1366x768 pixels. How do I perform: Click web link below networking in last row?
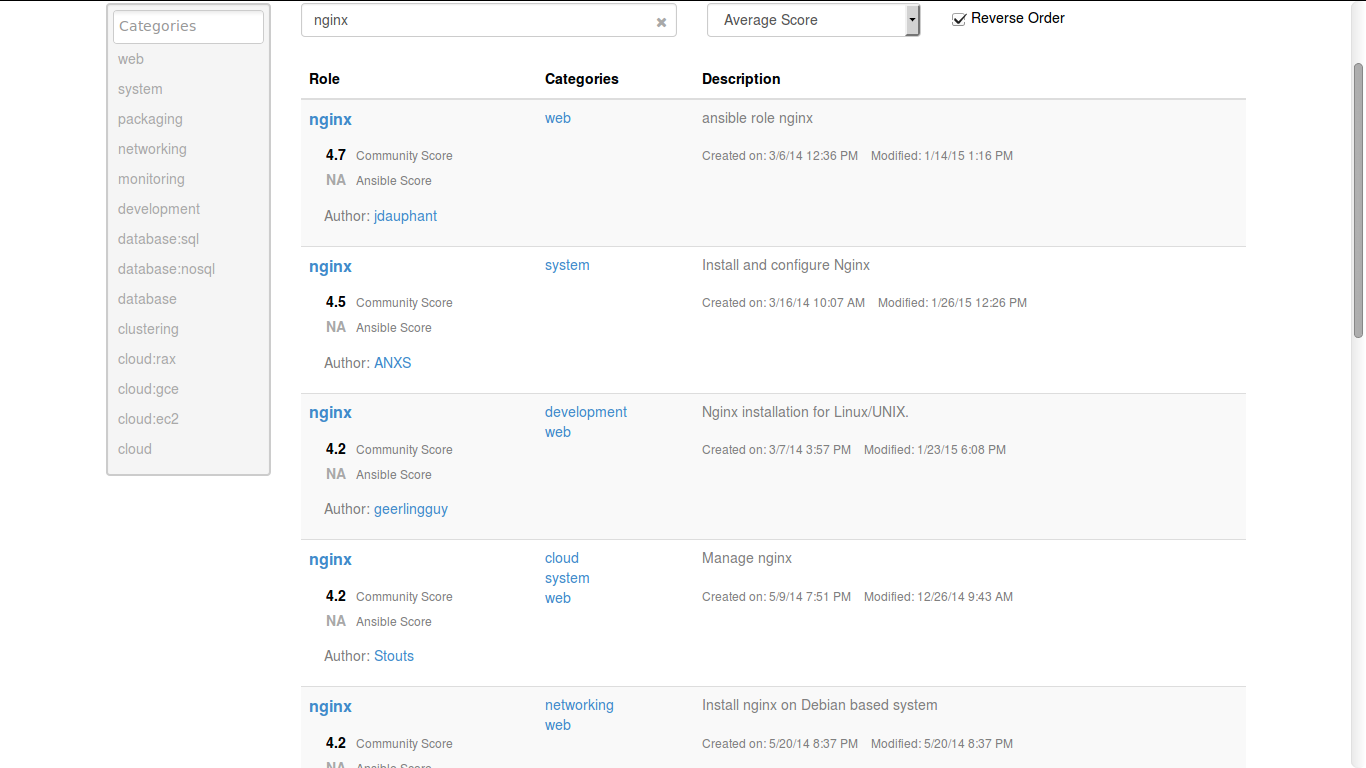point(558,725)
